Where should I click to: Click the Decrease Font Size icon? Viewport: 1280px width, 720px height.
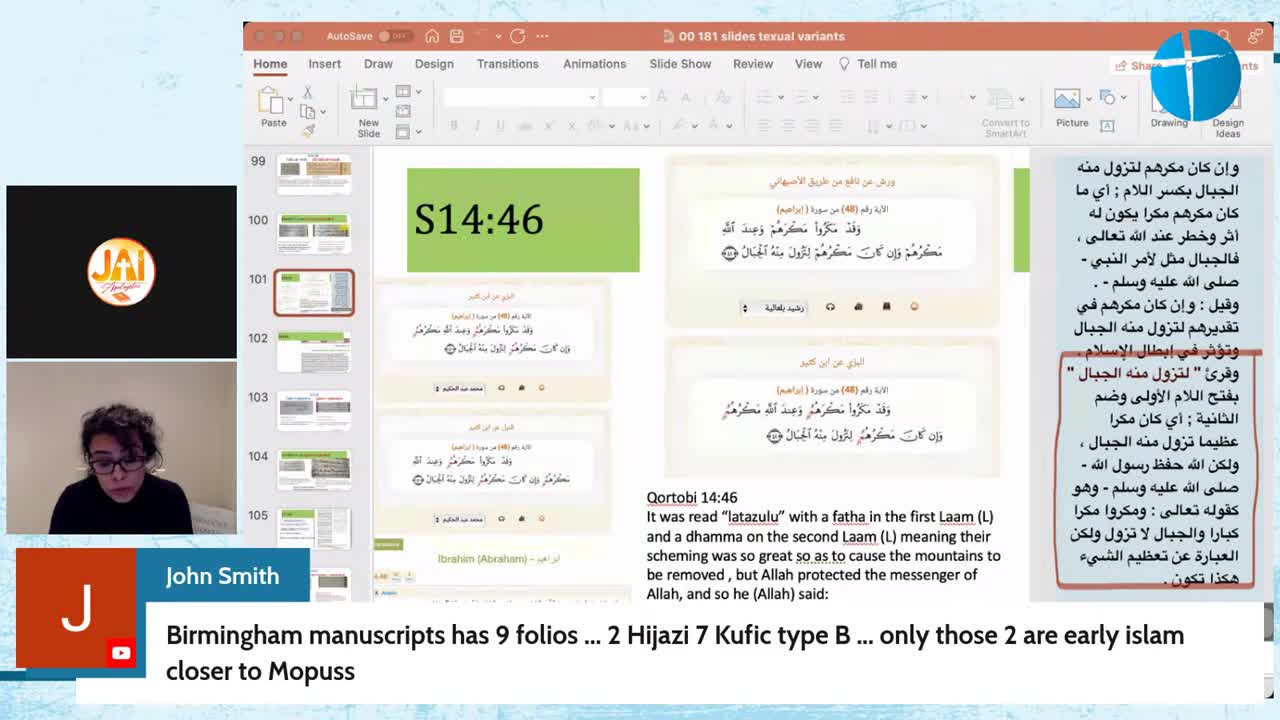point(686,97)
